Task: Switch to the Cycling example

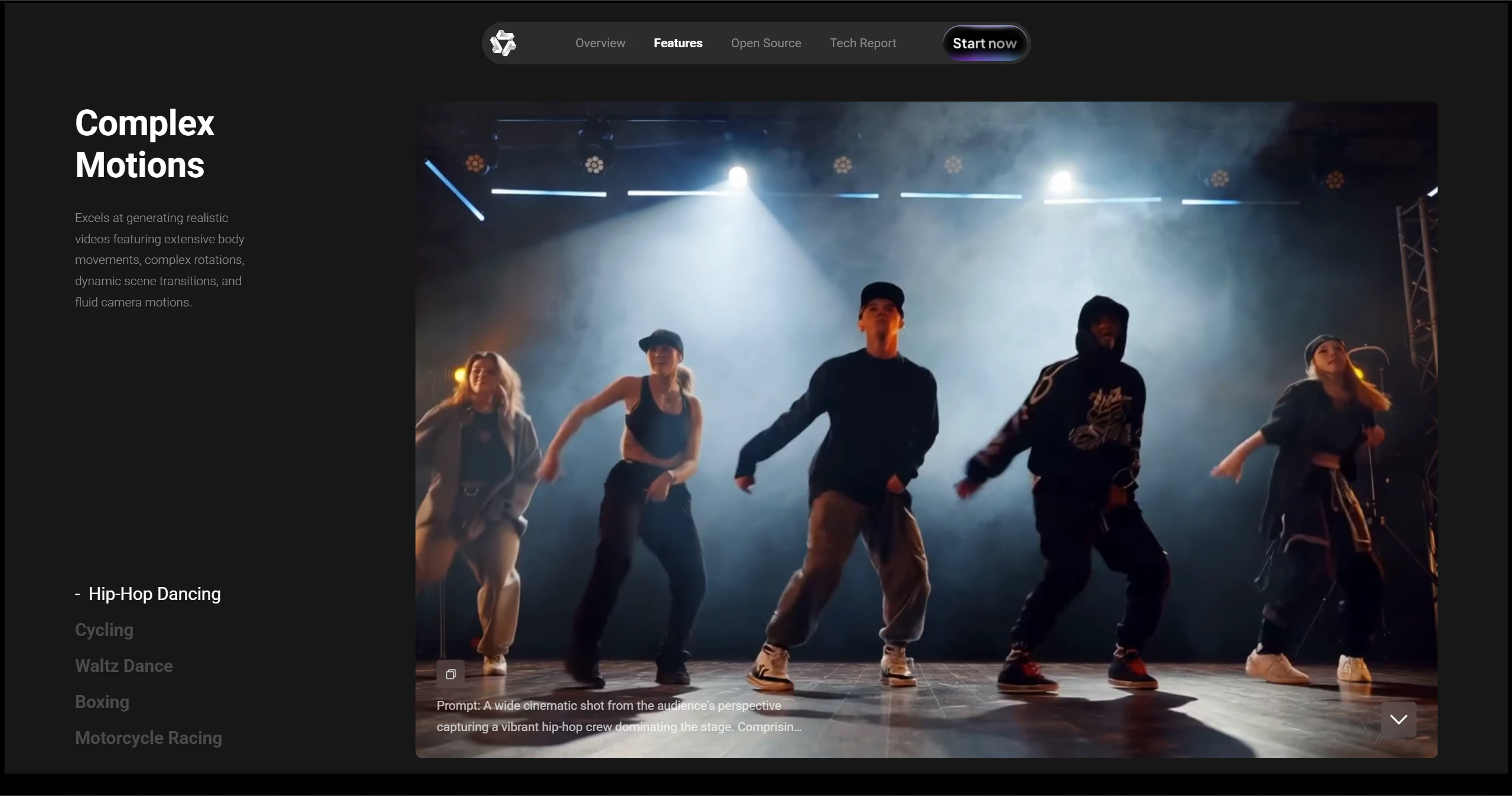Action: (104, 629)
